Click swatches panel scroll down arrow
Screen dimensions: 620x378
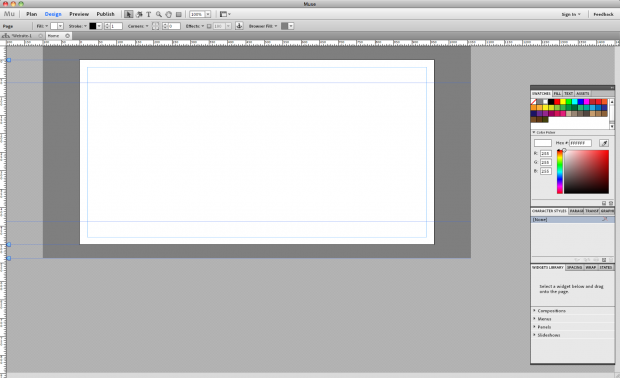pyautogui.click(x=612, y=126)
